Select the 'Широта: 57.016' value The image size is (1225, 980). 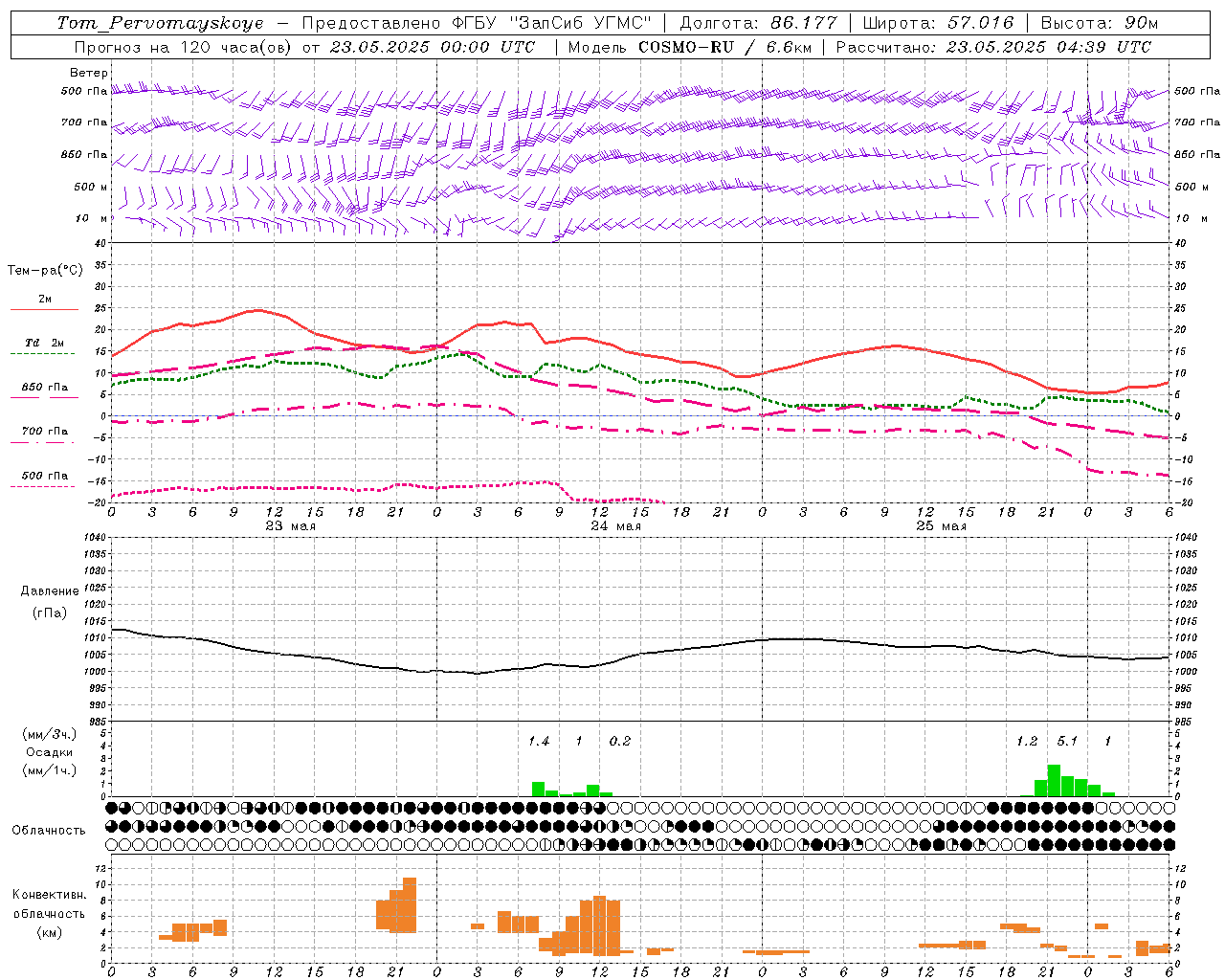click(938, 23)
